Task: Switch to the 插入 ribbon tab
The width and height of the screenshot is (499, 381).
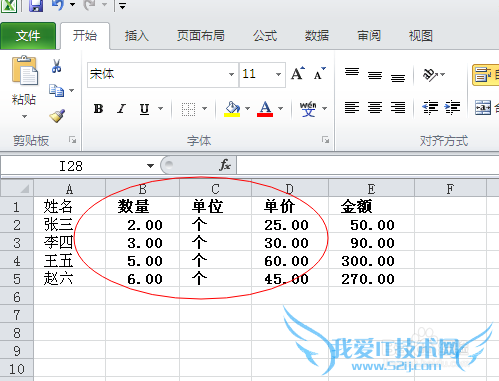Action: tap(137, 36)
